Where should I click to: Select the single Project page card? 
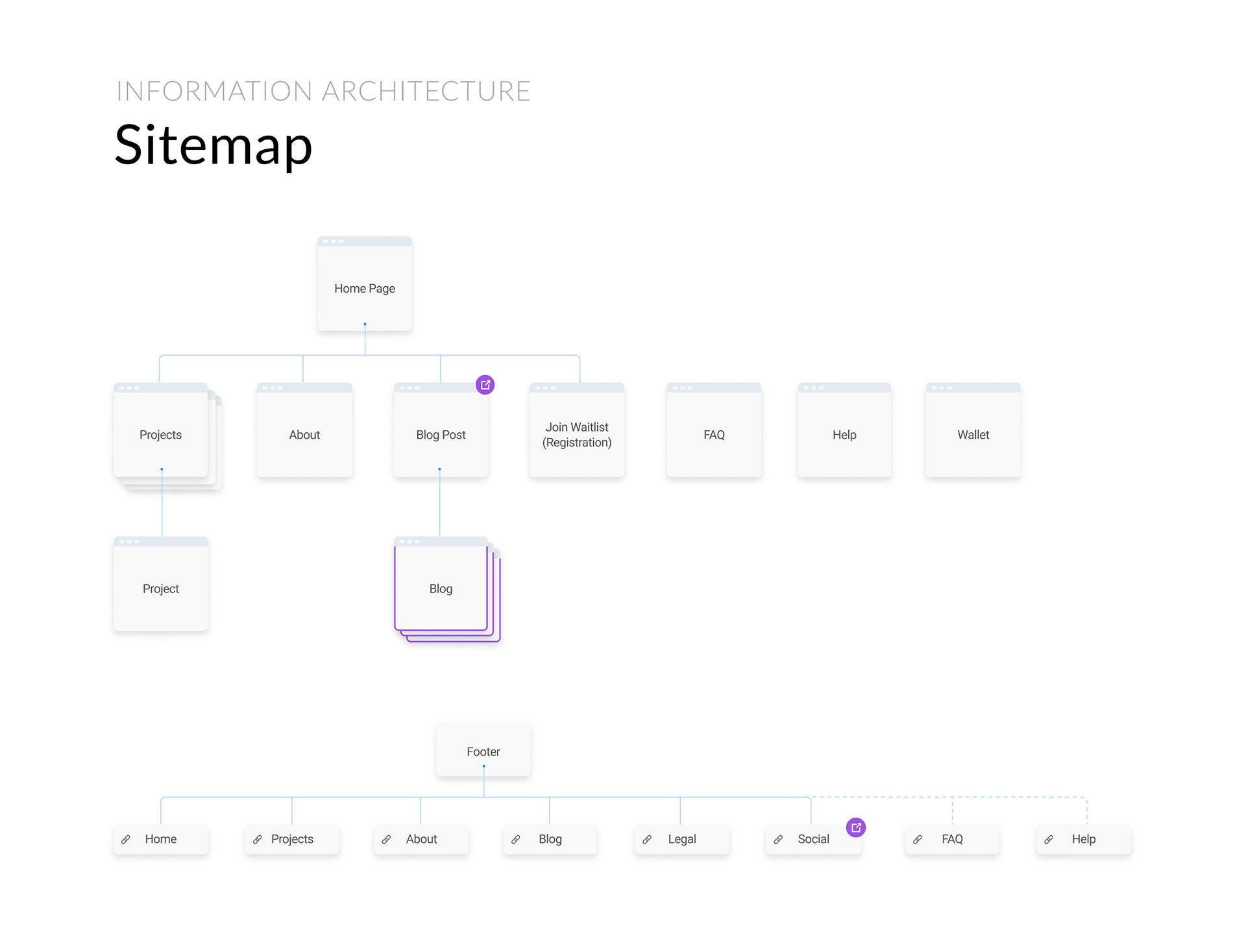click(160, 587)
